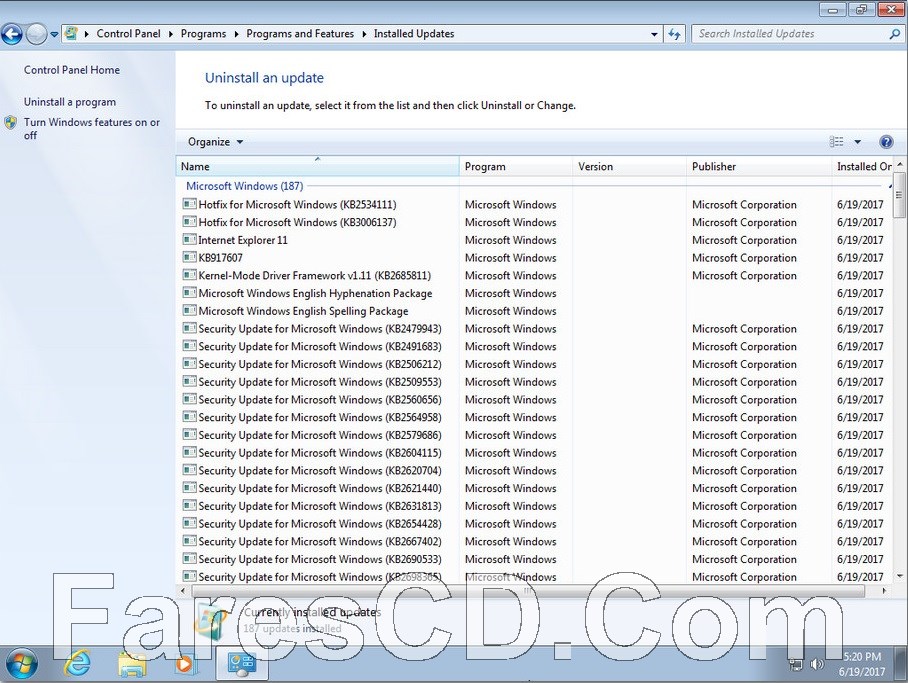Click the Forward navigation arrow

[36, 34]
